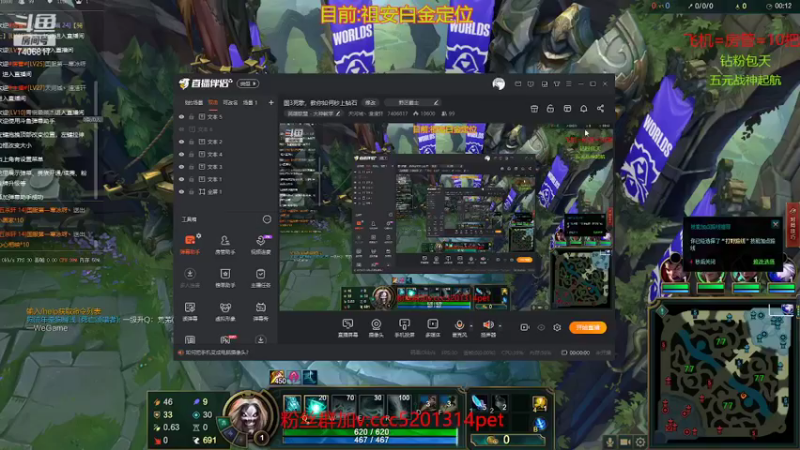The image size is (800, 450).
Task: Click the shop icon in companion header row
Action: [x=534, y=108]
